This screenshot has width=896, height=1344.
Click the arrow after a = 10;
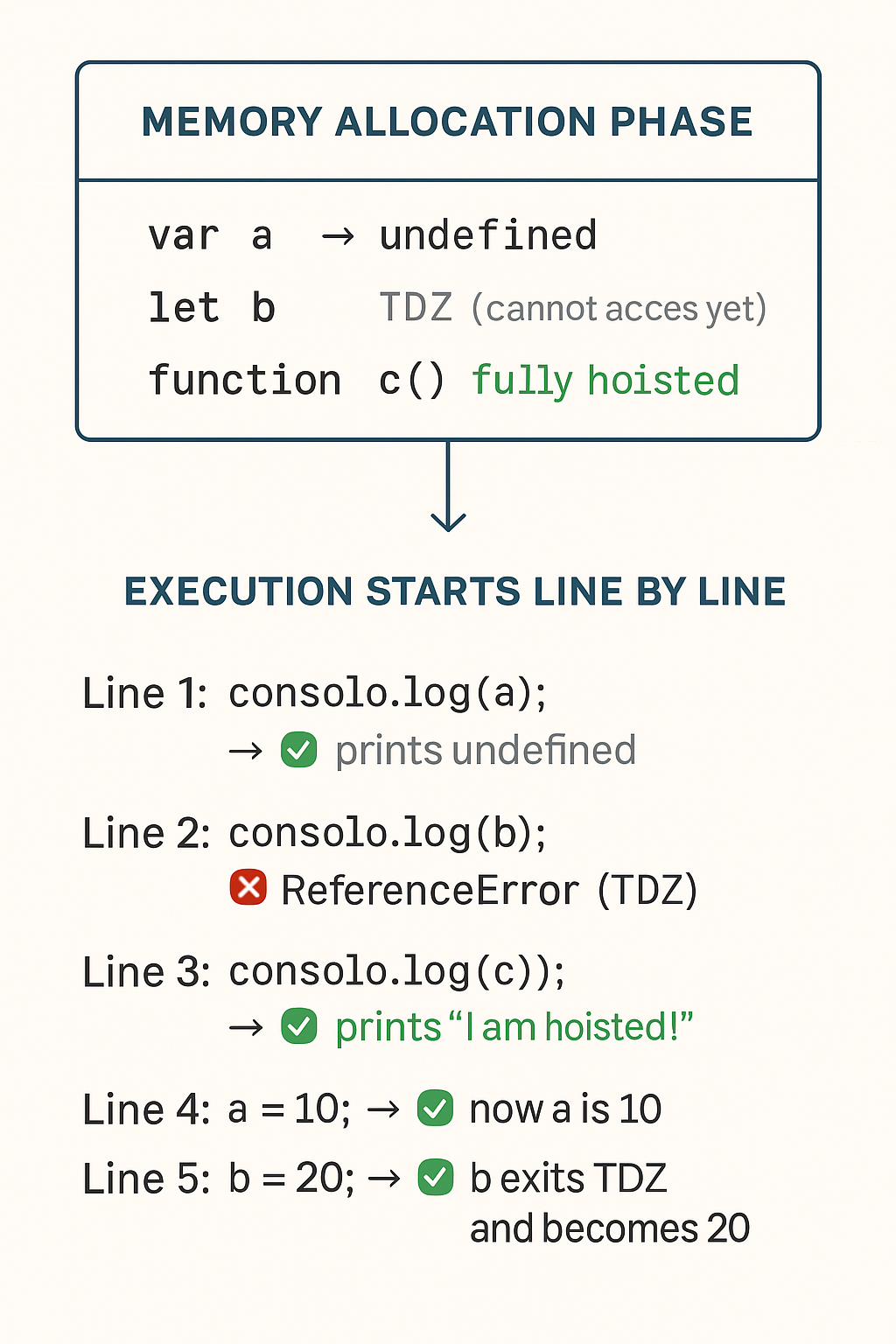tap(384, 1109)
